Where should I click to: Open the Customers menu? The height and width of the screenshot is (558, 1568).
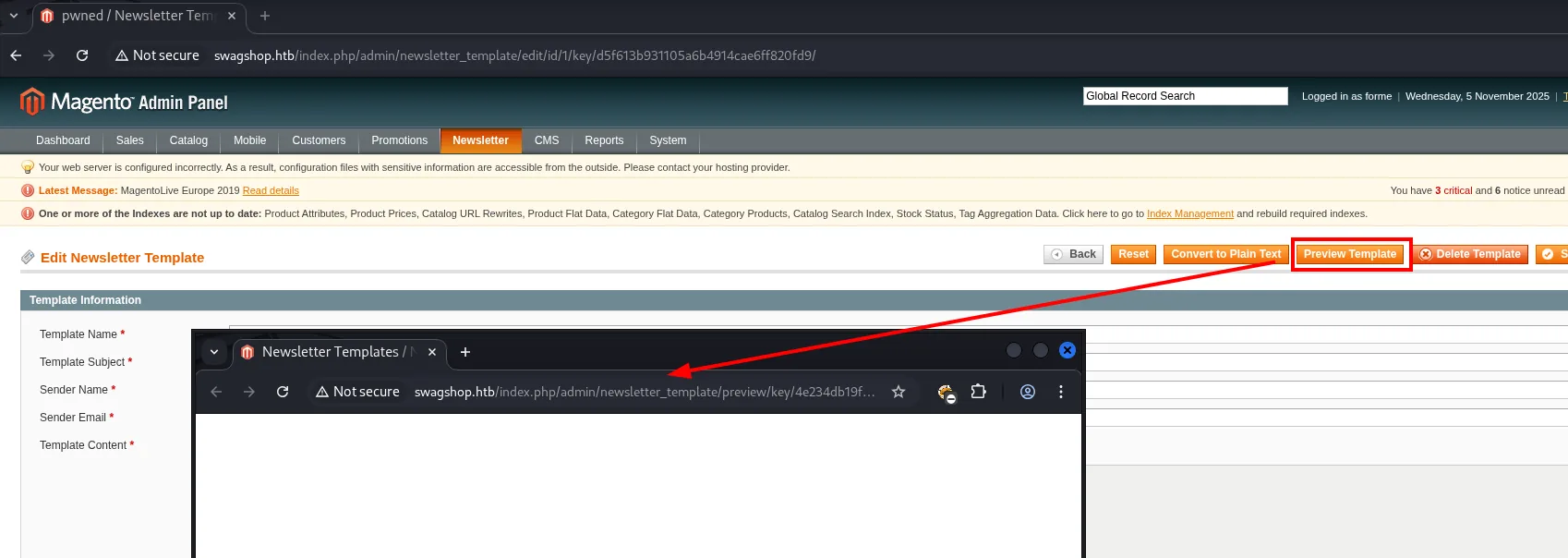point(319,140)
